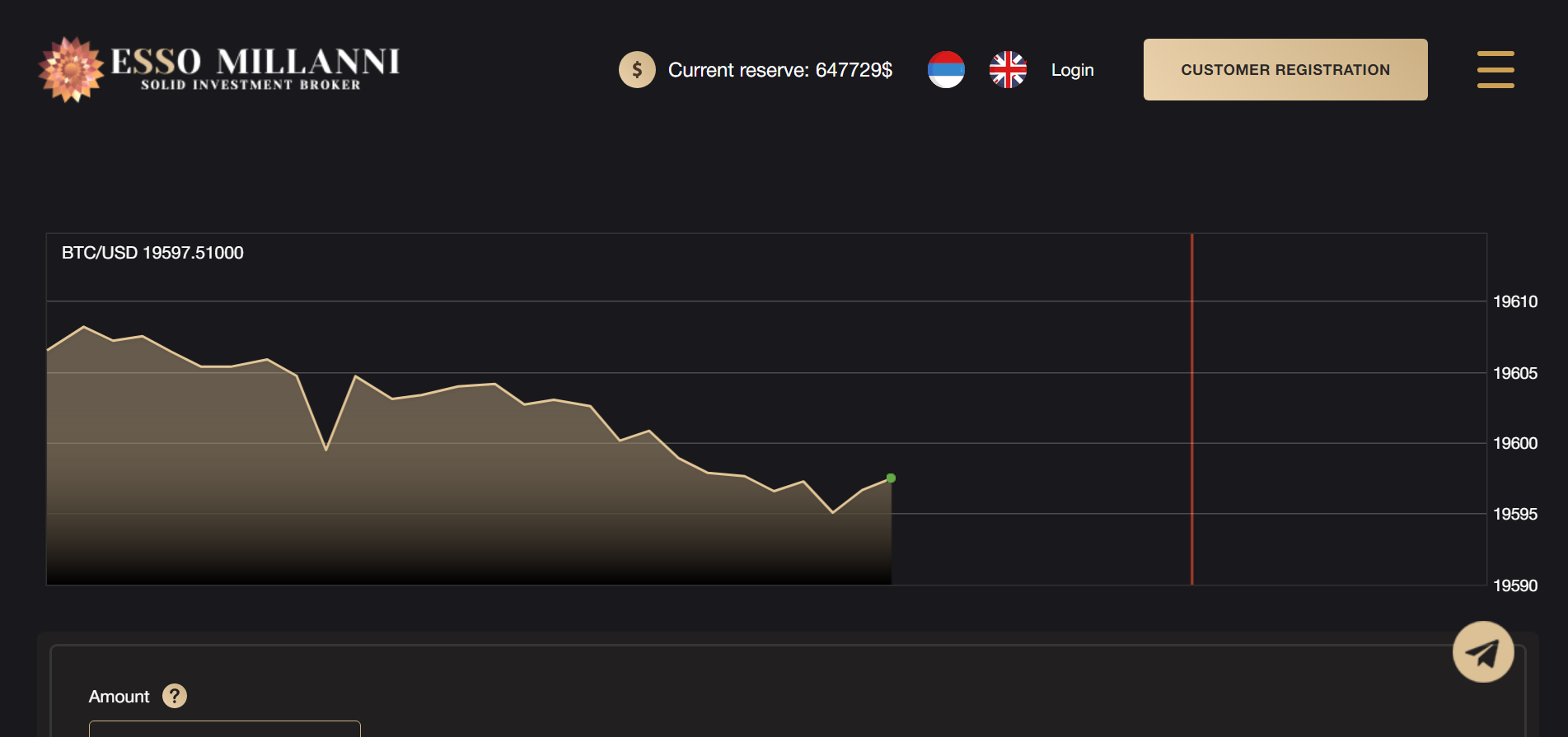
Task: Click the 19610 price axis label
Action: point(1514,301)
